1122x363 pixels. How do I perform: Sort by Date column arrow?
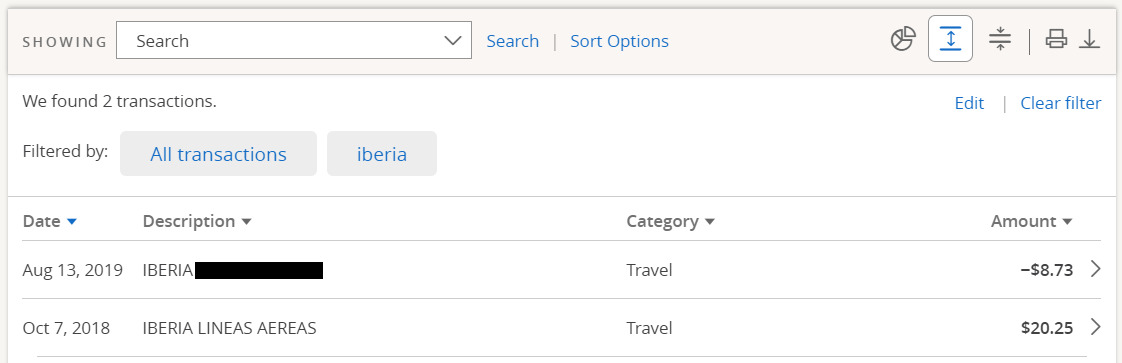click(72, 222)
